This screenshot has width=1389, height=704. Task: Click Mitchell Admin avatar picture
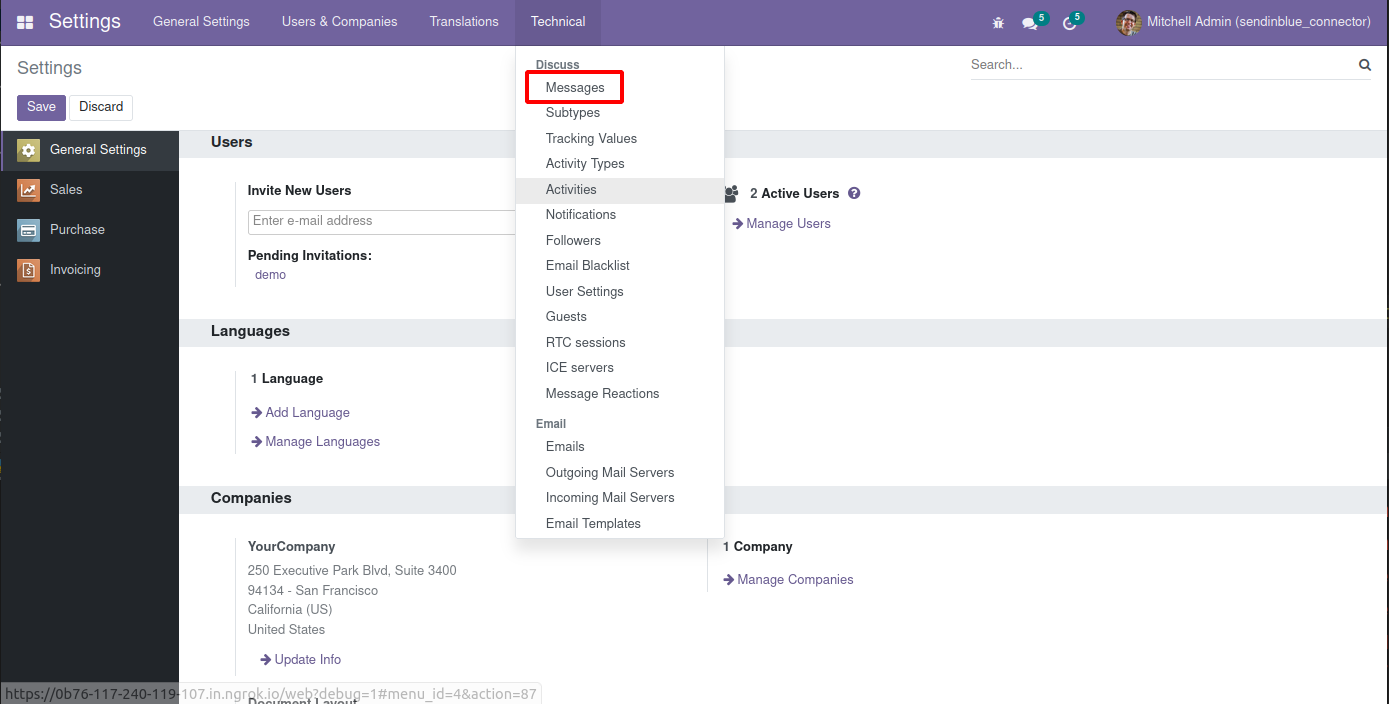[x=1128, y=22]
